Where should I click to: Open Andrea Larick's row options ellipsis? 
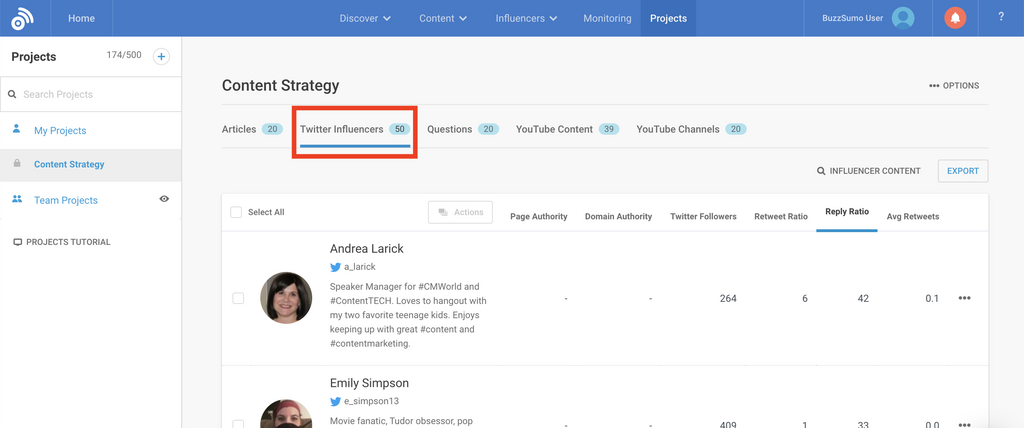pos(964,298)
